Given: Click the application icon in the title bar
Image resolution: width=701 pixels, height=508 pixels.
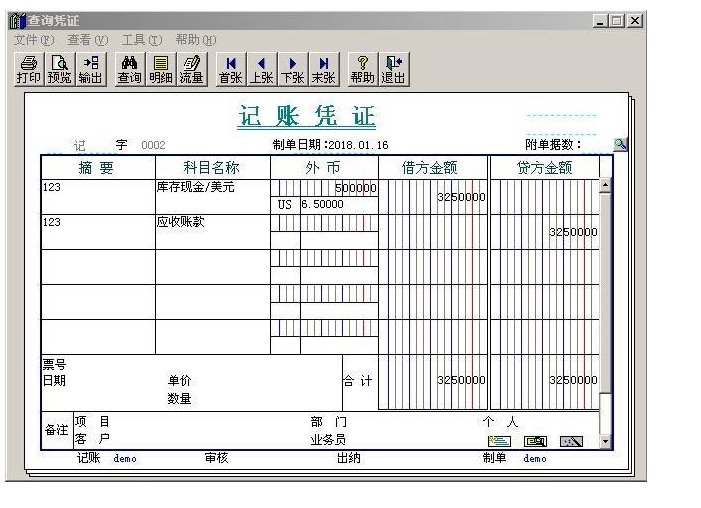Looking at the screenshot, I should (17, 21).
